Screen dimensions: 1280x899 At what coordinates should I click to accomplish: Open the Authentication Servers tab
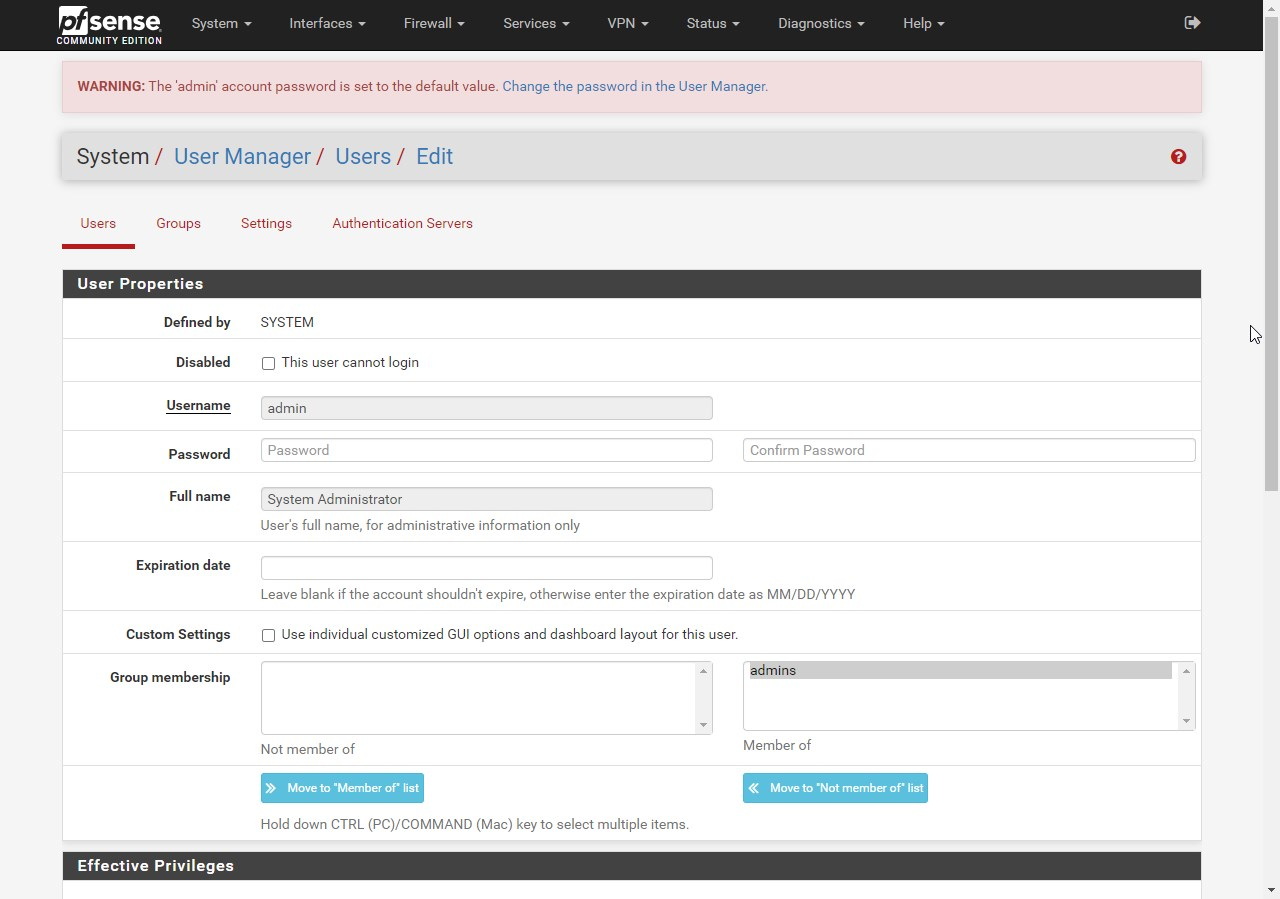pyautogui.click(x=402, y=224)
